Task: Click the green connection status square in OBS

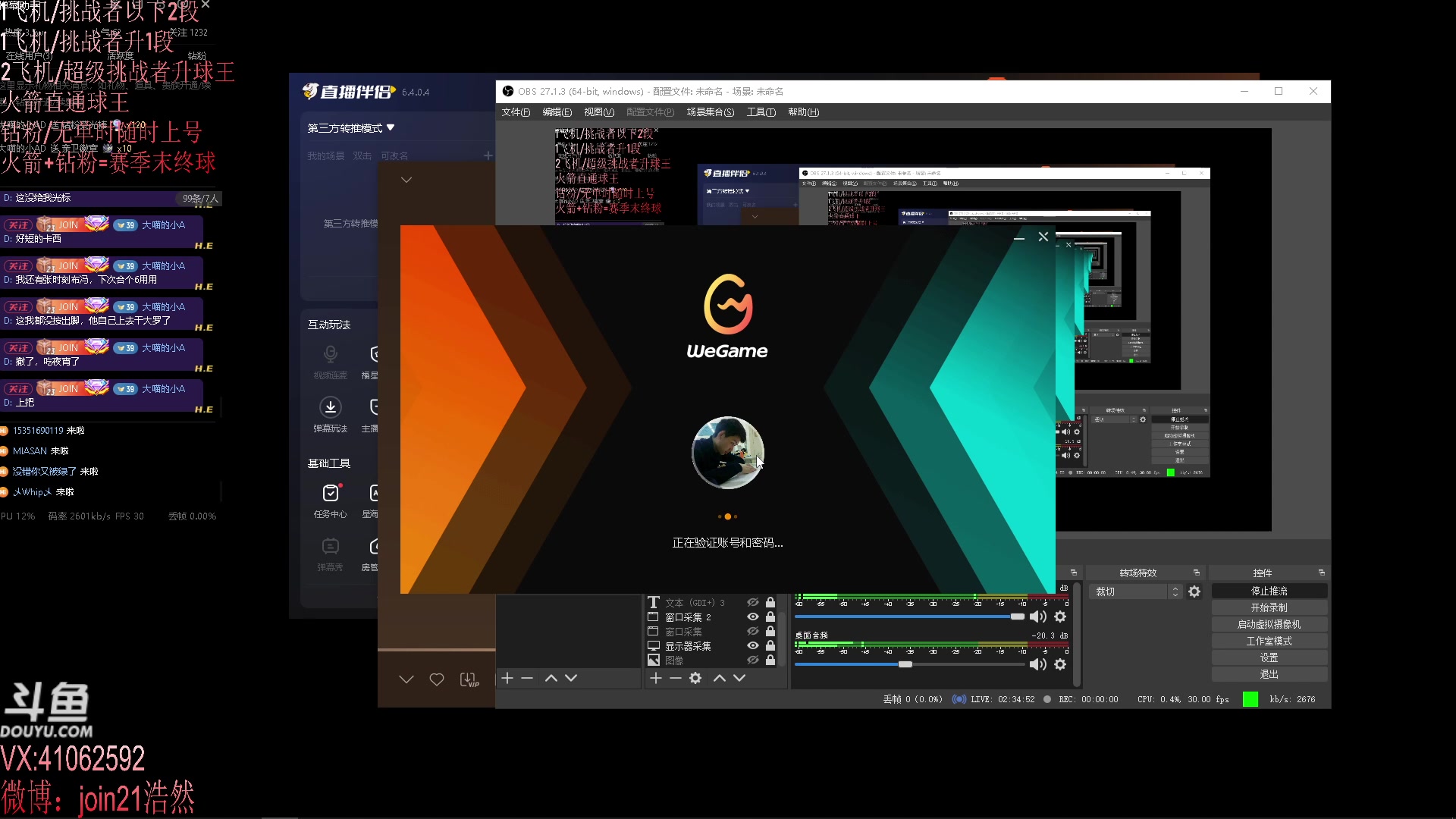Action: 1250,699
